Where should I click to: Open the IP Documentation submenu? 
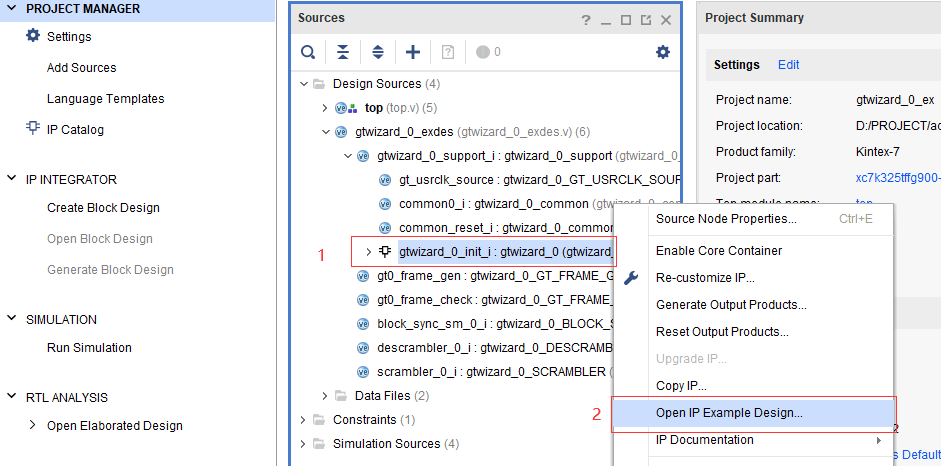pos(753,440)
